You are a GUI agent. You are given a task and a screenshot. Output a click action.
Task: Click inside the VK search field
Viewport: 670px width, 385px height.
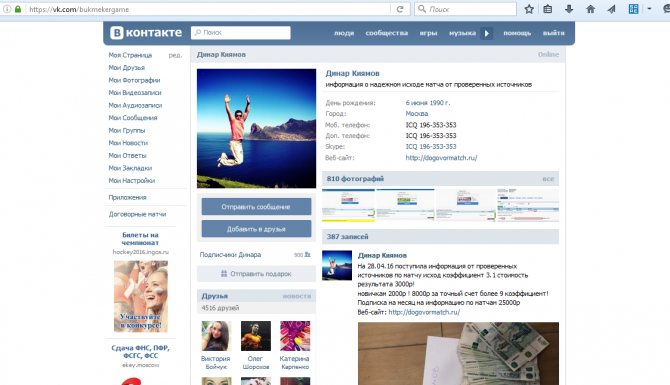coord(241,32)
